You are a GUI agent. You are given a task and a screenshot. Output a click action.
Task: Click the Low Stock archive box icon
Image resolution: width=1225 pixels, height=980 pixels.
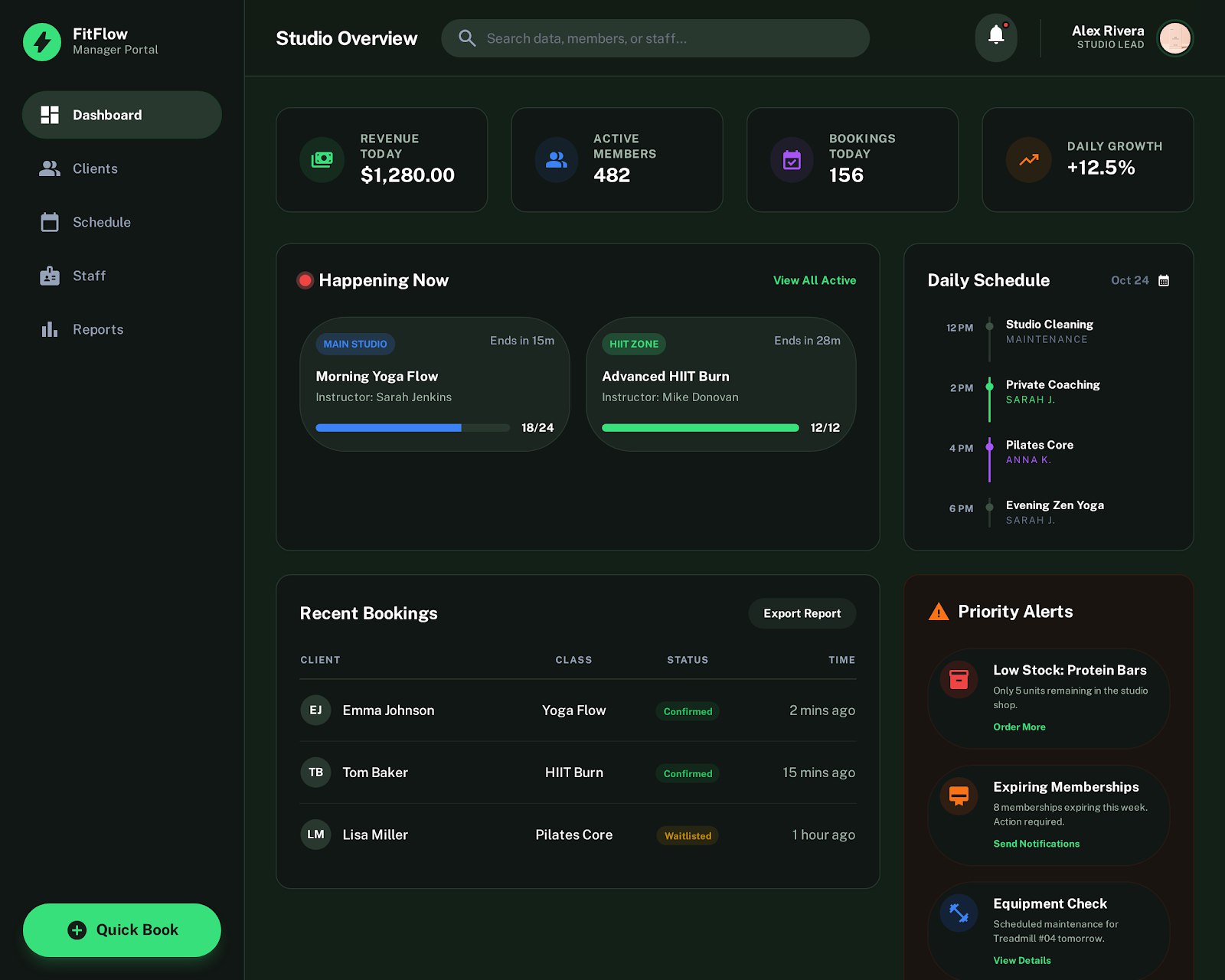click(x=959, y=679)
